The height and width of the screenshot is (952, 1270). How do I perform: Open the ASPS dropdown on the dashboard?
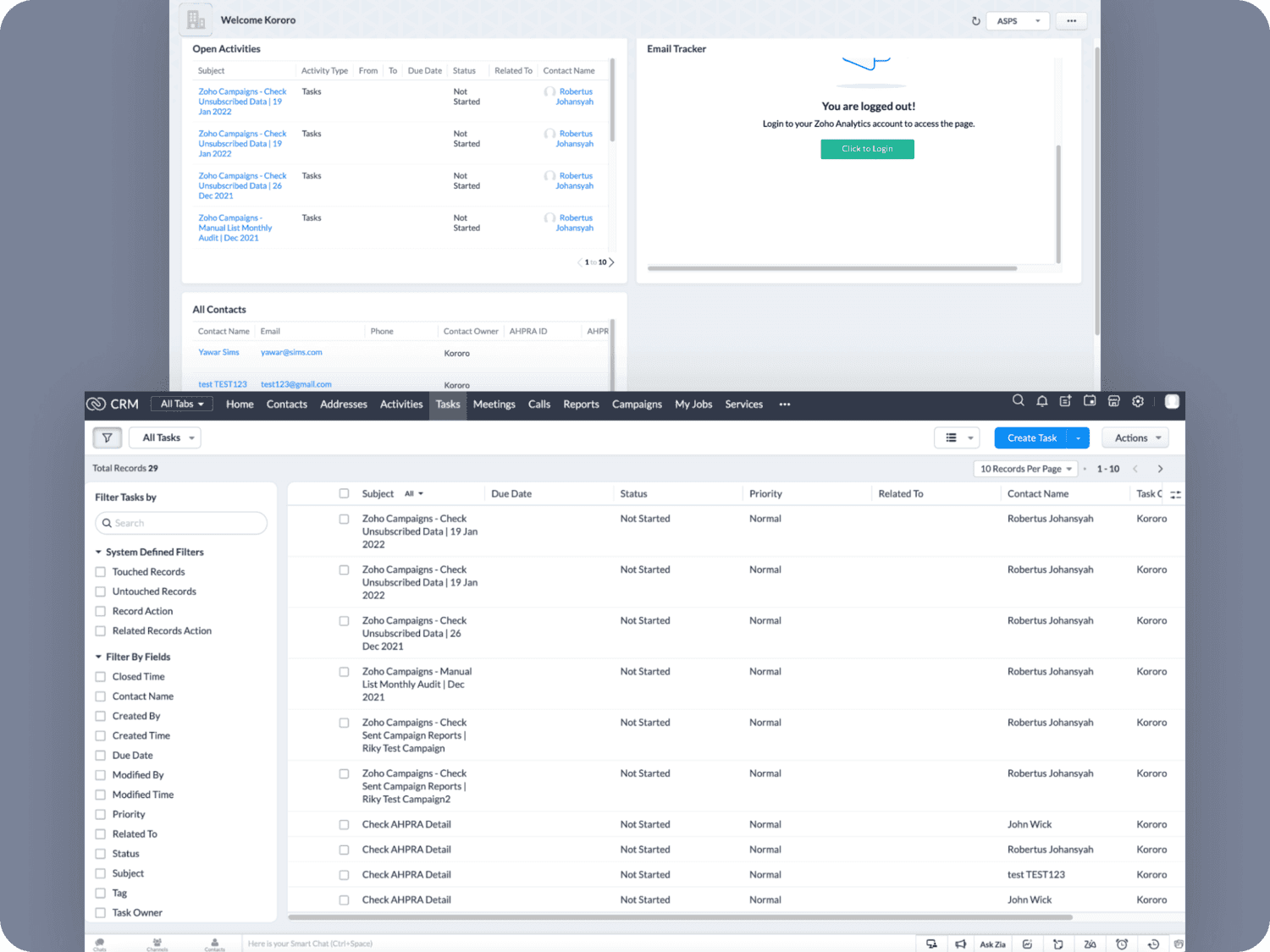pyautogui.click(x=1019, y=21)
